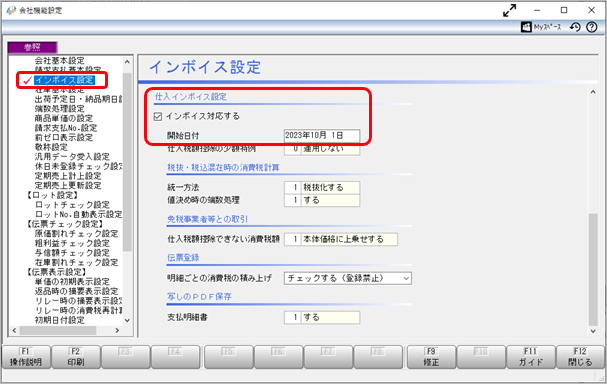Click the 統一方法 value field

[322, 187]
